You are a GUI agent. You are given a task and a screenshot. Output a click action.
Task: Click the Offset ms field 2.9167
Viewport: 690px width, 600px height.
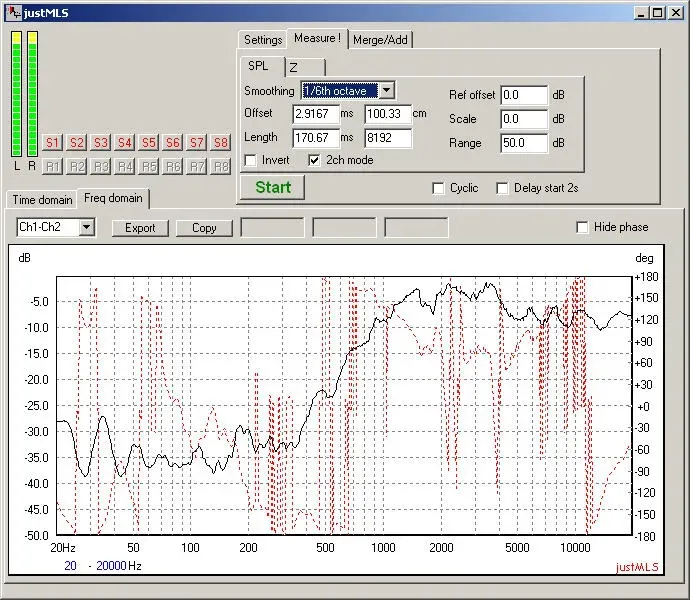(x=316, y=114)
